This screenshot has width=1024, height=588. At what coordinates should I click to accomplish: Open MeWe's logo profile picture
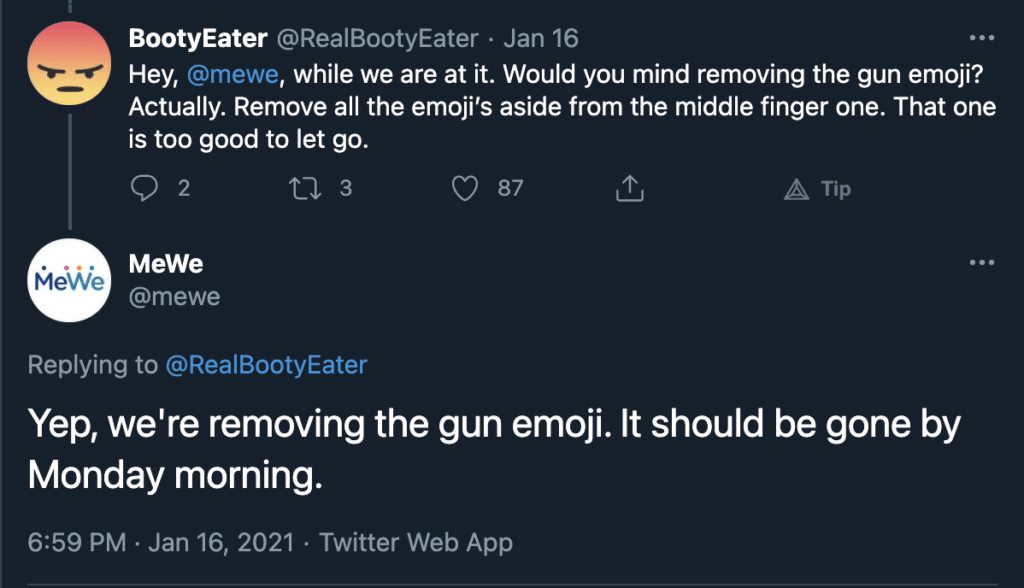(69, 280)
